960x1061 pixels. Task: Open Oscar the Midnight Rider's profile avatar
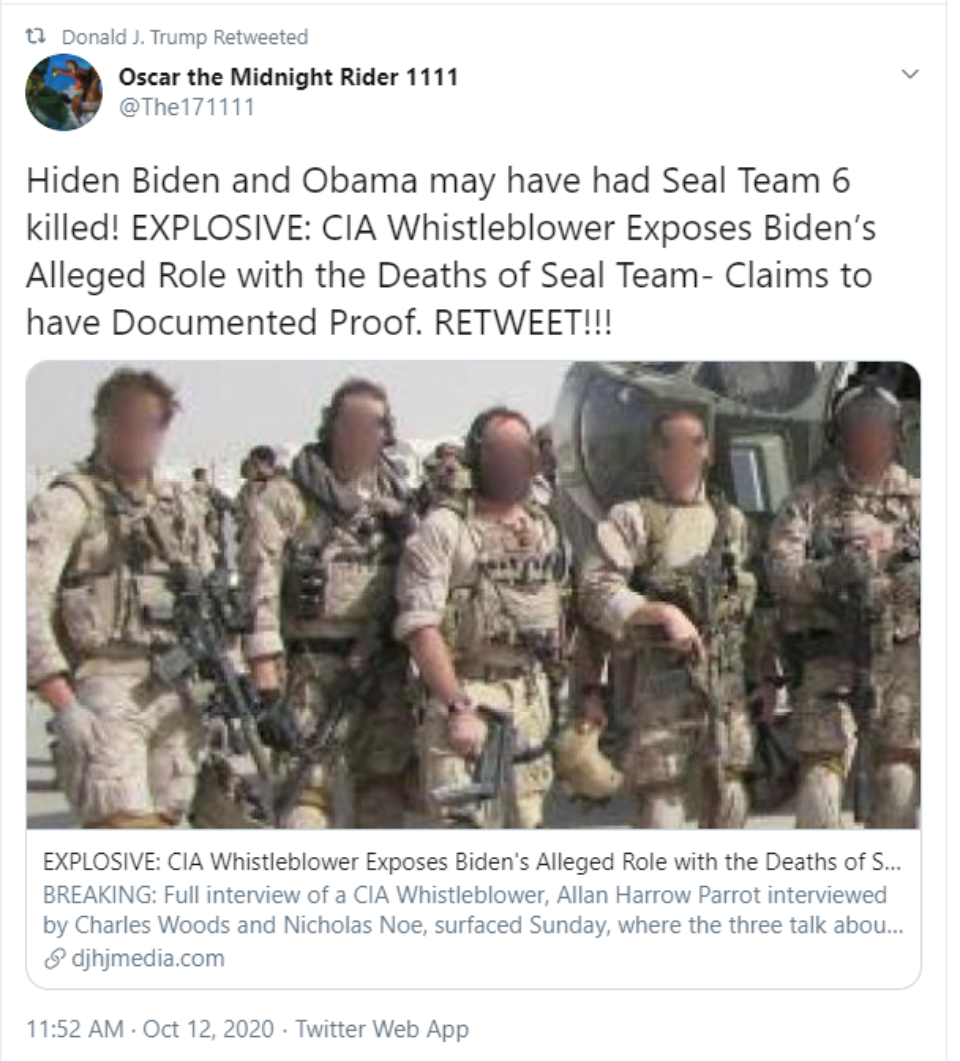click(x=64, y=92)
